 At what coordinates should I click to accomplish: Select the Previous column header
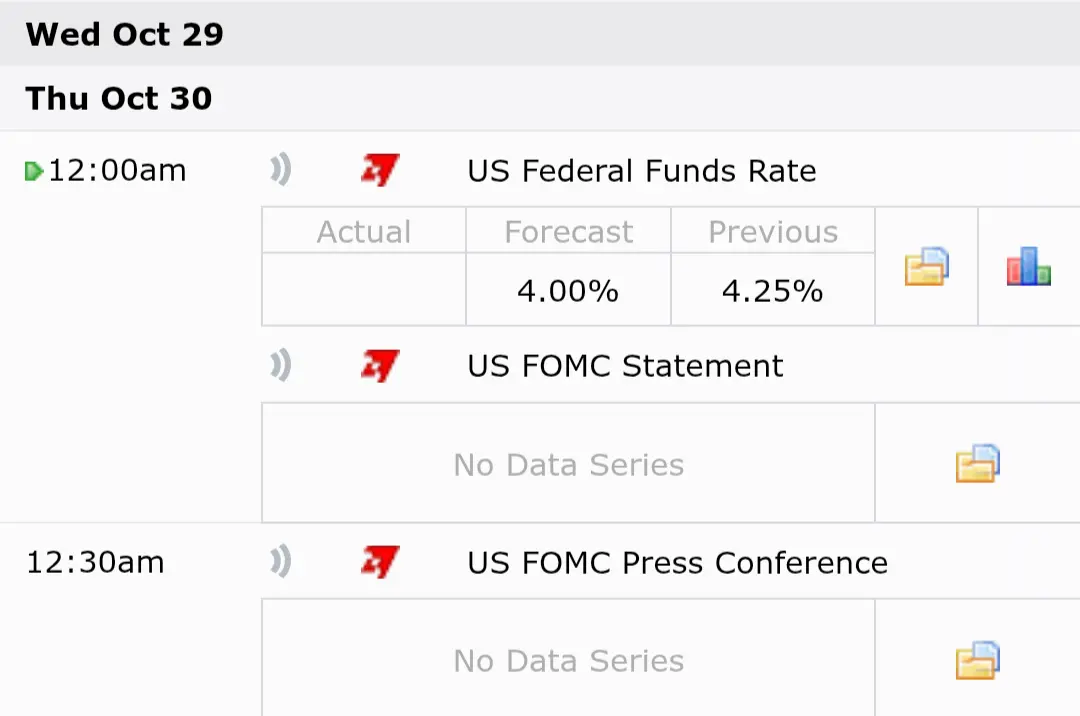pos(773,232)
